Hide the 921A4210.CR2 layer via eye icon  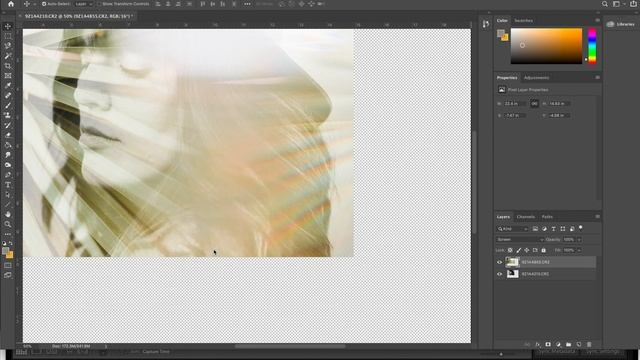tap(499, 274)
